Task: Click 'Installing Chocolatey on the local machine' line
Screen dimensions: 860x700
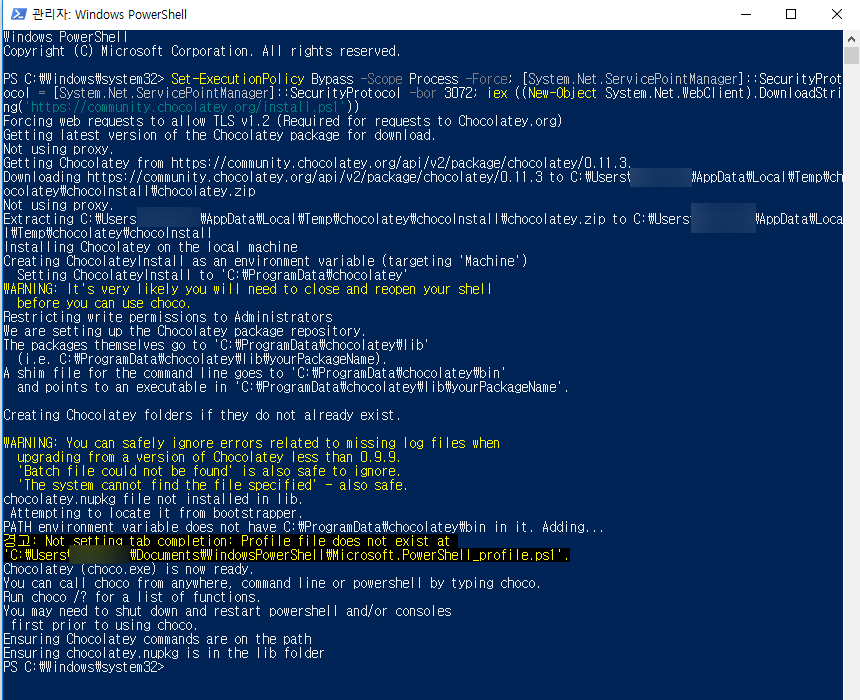Action: pos(151,247)
